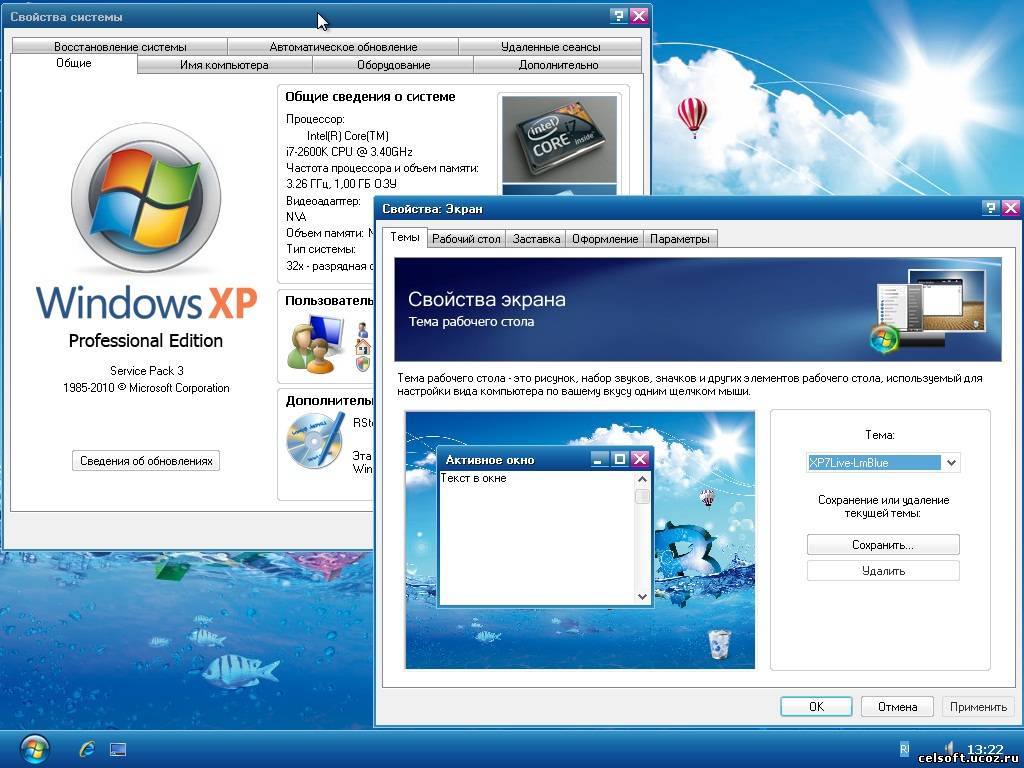Go to the Оформление tab
Viewport: 1024px width, 768px height.
click(605, 239)
